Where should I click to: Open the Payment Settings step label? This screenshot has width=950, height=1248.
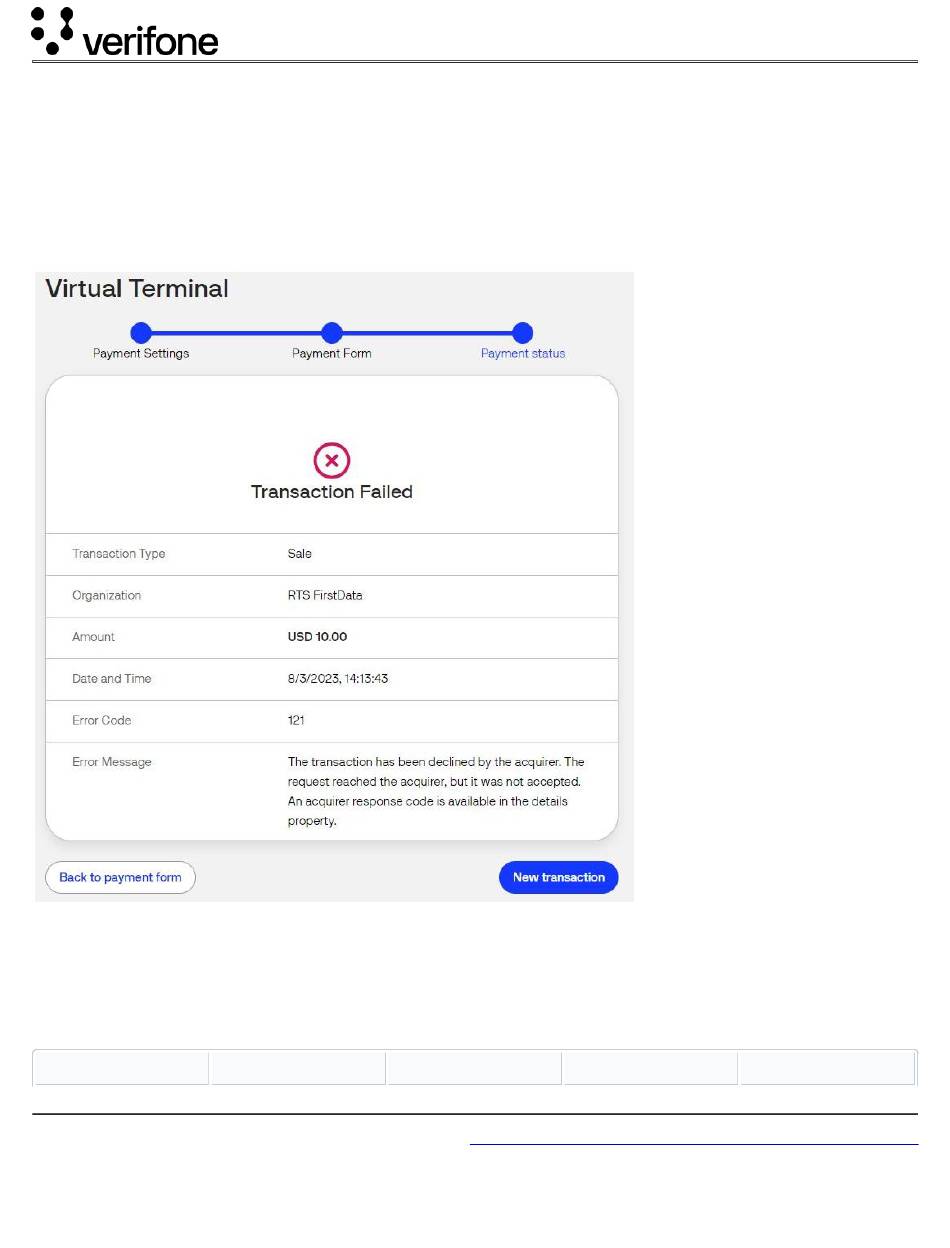(x=141, y=353)
